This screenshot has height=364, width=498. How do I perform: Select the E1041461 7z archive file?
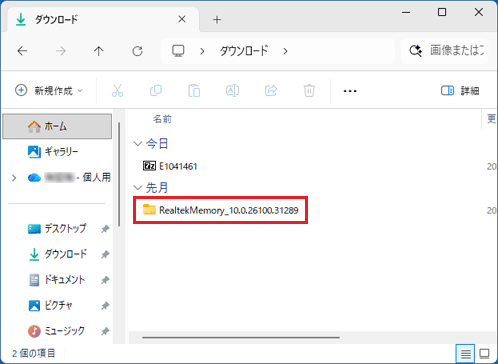(170, 166)
